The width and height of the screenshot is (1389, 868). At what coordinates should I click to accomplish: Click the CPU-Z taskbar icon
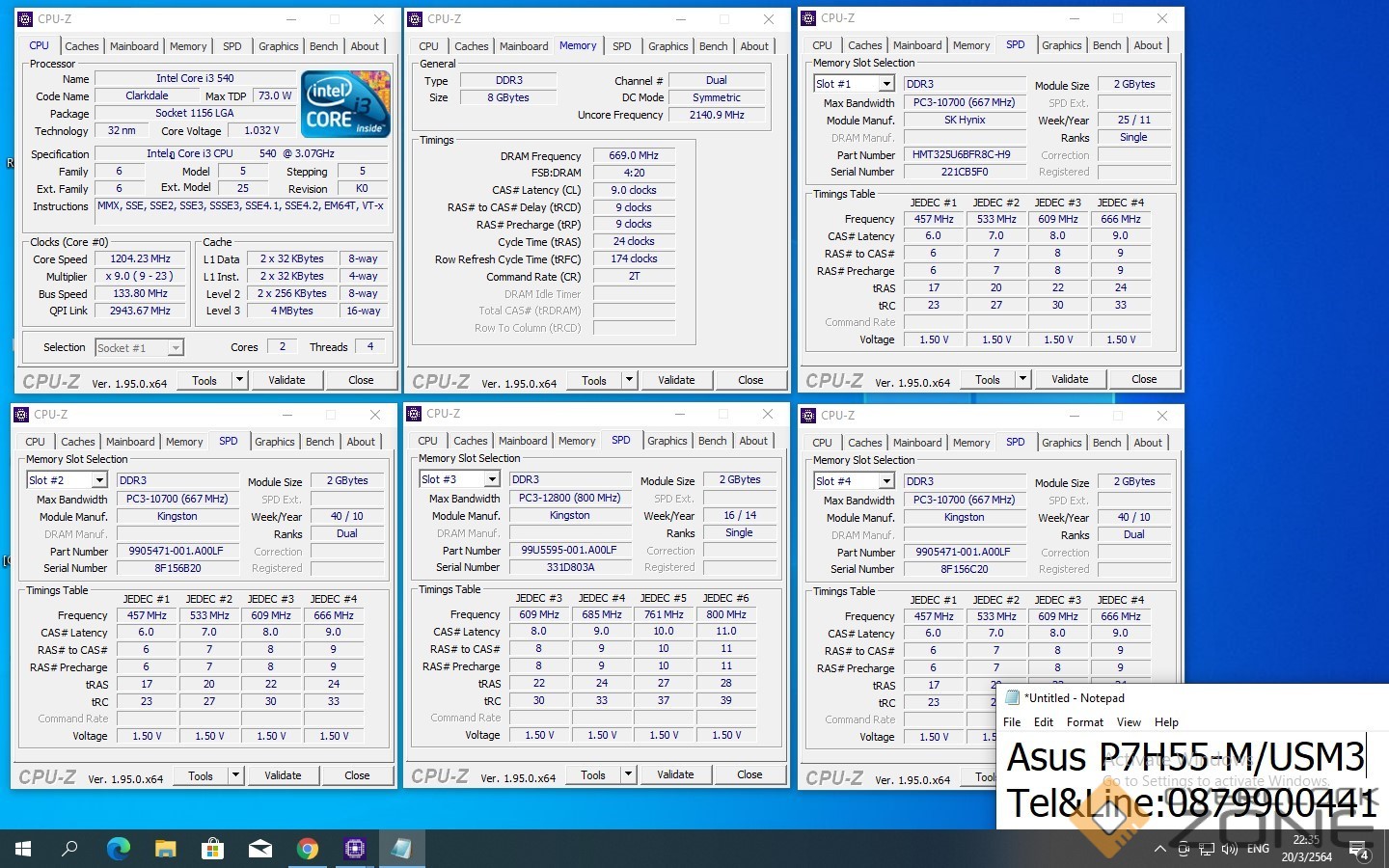coord(354,849)
